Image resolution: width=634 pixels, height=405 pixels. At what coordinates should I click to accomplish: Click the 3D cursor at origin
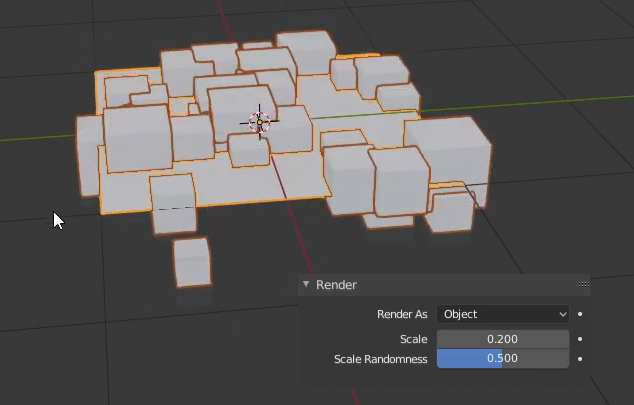259,122
